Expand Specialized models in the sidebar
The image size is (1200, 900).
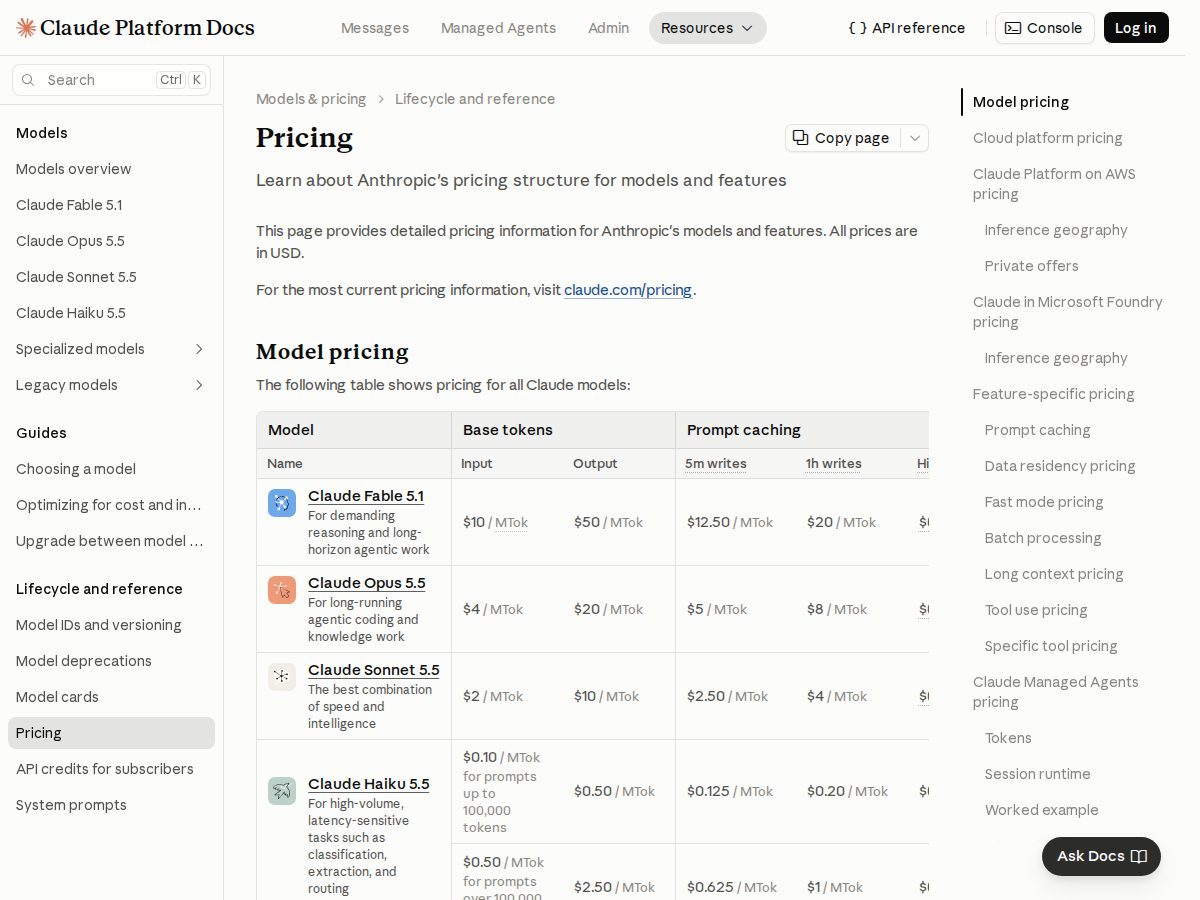pos(199,349)
